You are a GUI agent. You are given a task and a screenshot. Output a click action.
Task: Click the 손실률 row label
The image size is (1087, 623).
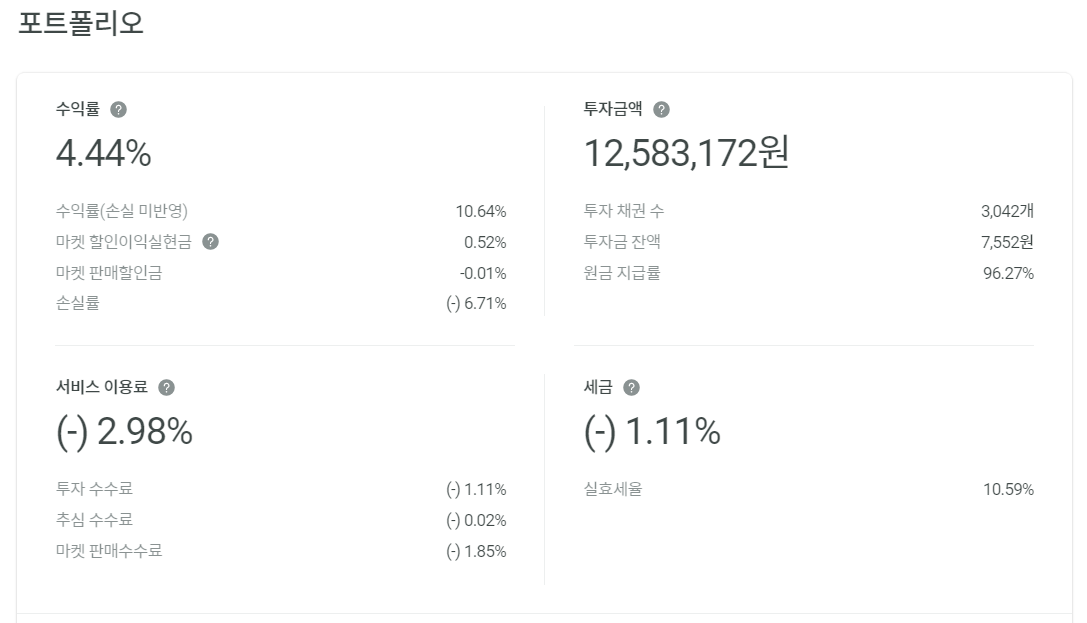pyautogui.click(x=78, y=304)
